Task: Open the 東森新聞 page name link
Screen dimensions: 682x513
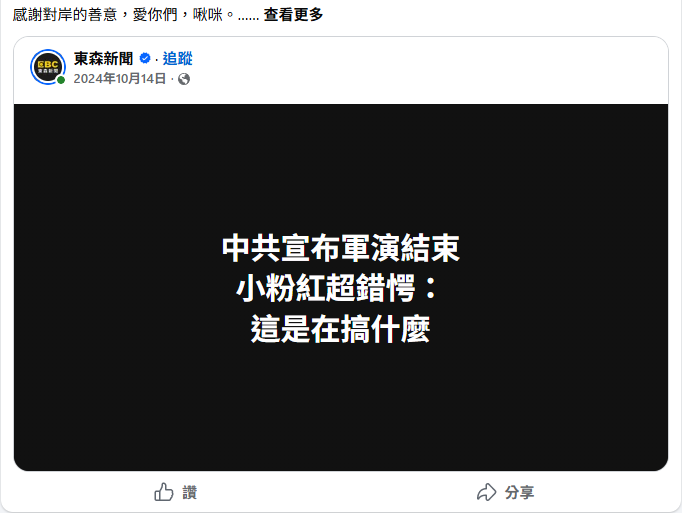Action: coord(104,58)
